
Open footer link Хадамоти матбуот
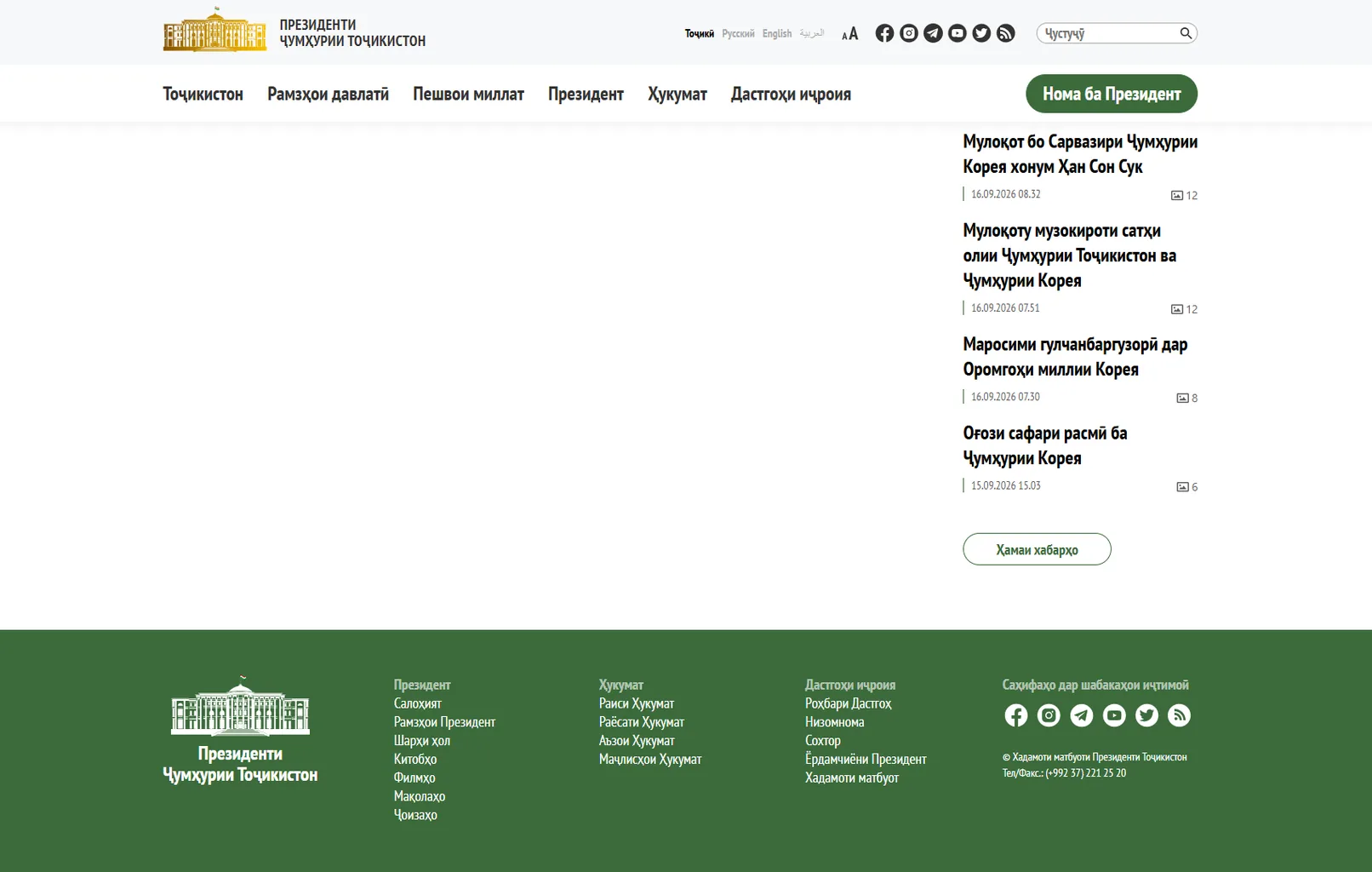[852, 777]
